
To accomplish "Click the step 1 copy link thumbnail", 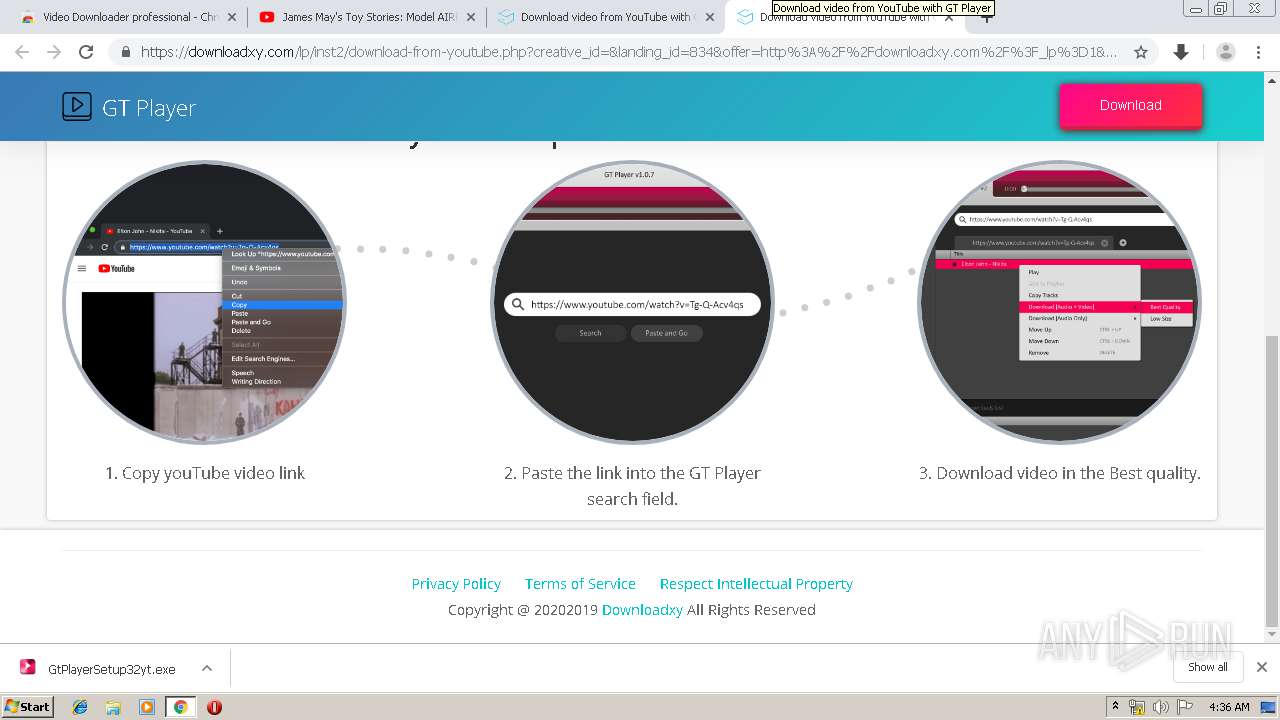I will click(205, 302).
